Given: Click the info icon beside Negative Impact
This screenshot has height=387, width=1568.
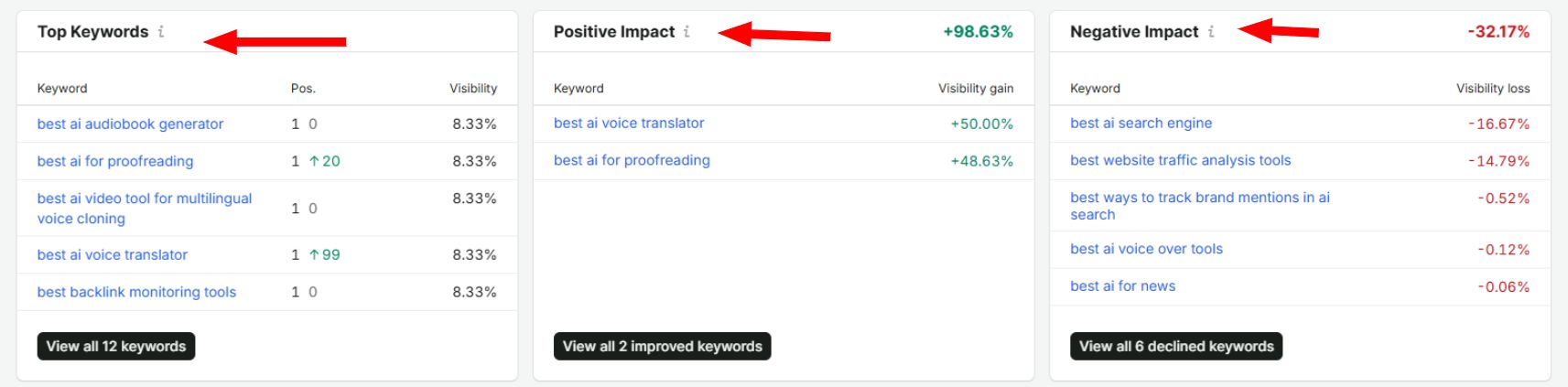Looking at the screenshot, I should click(x=1211, y=31).
